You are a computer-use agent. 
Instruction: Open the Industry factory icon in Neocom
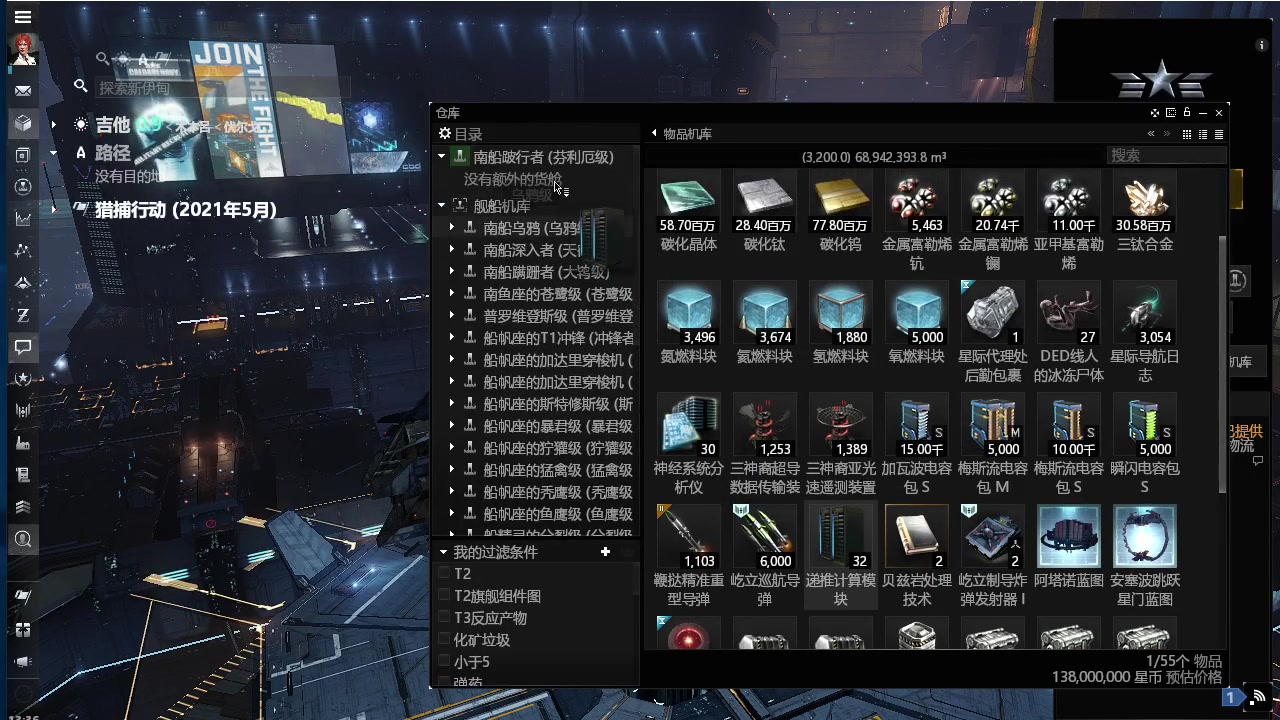click(22, 443)
